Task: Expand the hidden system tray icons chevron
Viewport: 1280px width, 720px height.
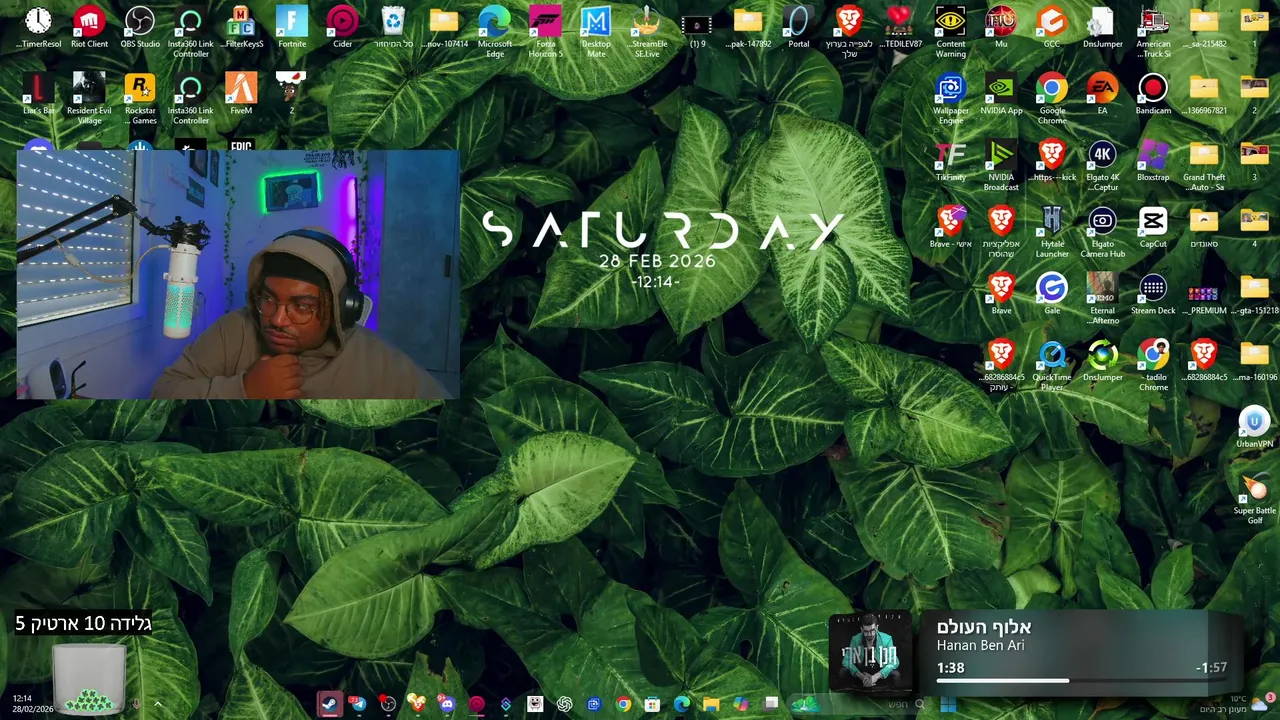Action: (157, 704)
